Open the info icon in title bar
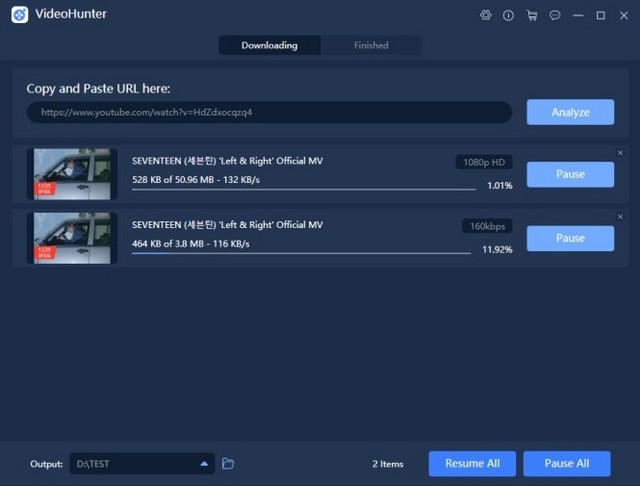This screenshot has width=640, height=486. point(508,16)
